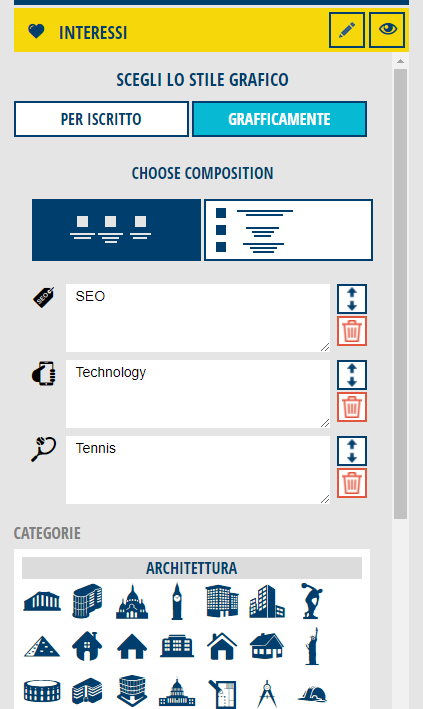The image size is (423, 709).
Task: Pick the Big Ben clock tower icon
Action: (177, 601)
